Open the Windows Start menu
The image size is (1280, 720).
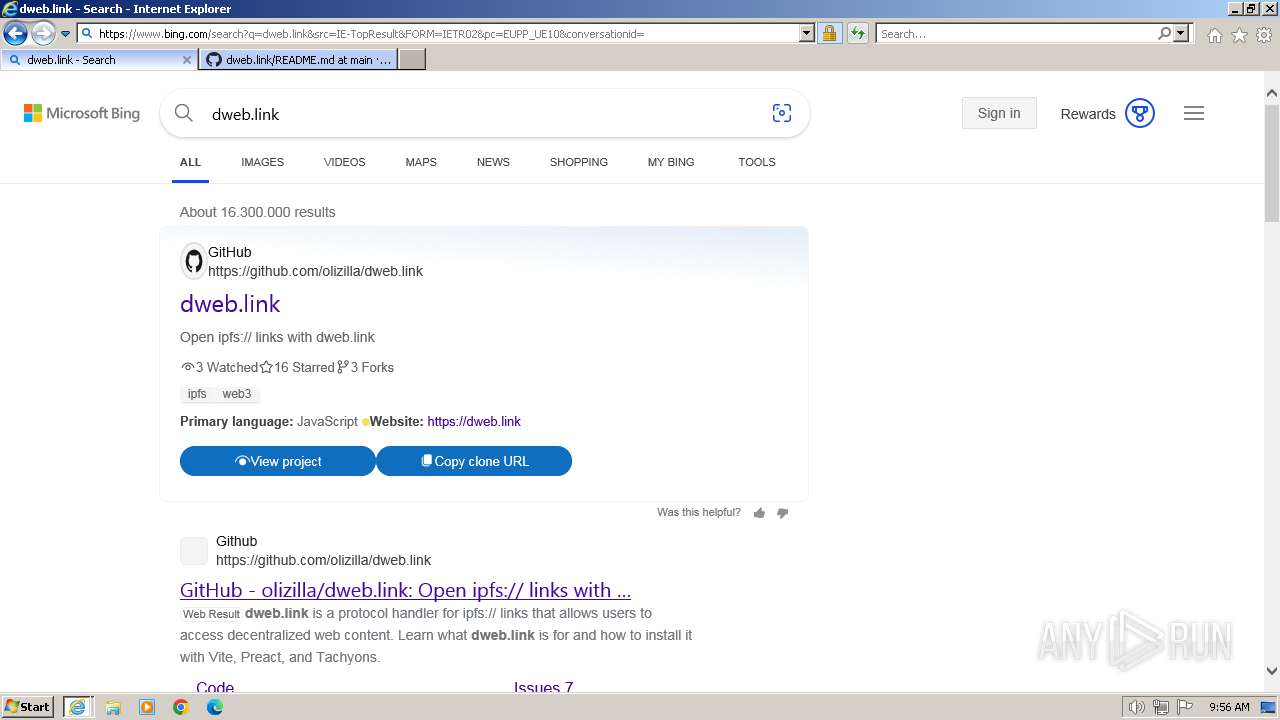27,707
